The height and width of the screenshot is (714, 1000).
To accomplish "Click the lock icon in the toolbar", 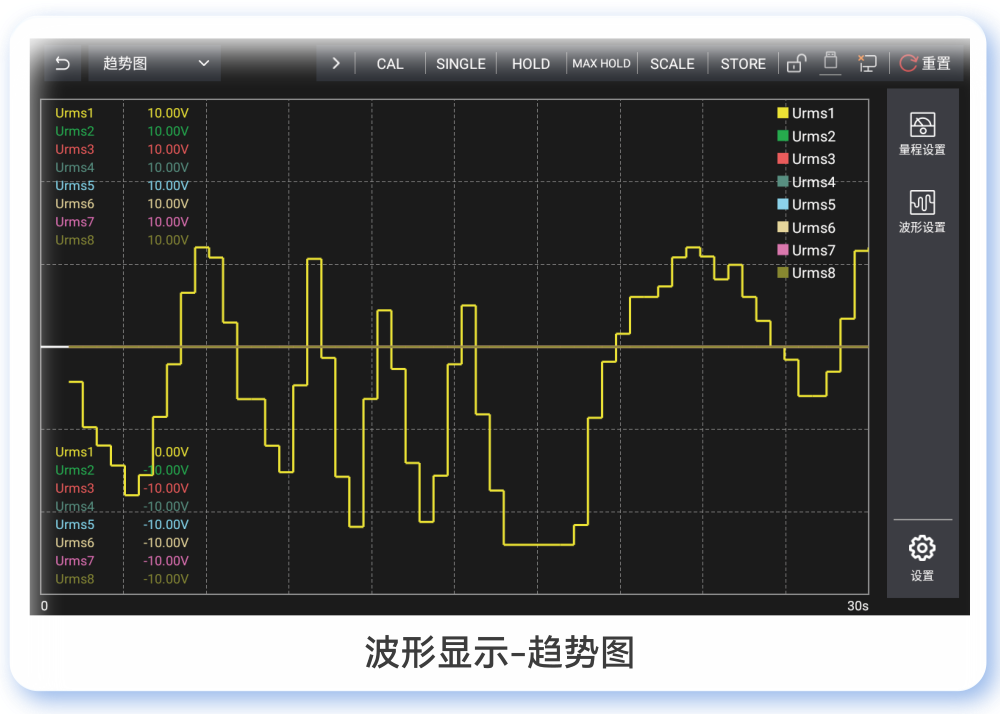I will point(796,63).
